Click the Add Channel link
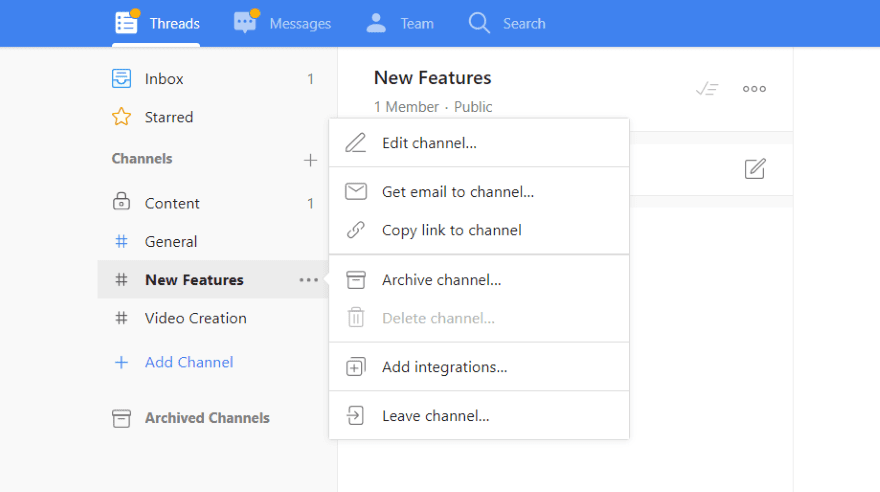 point(188,362)
